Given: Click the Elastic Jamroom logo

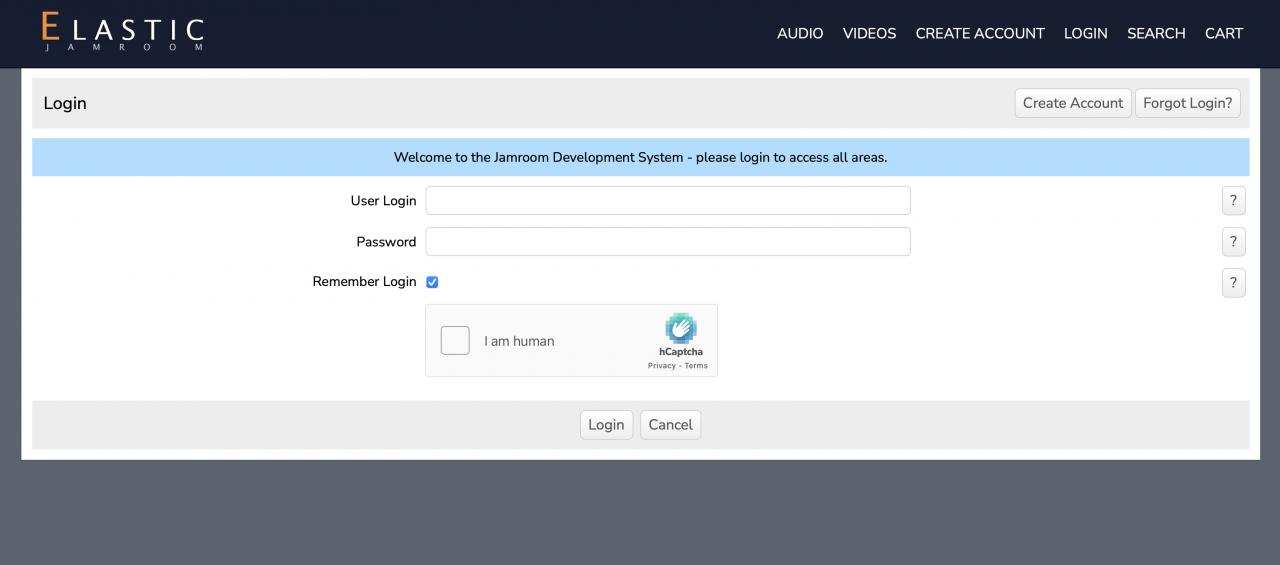Looking at the screenshot, I should click(123, 32).
